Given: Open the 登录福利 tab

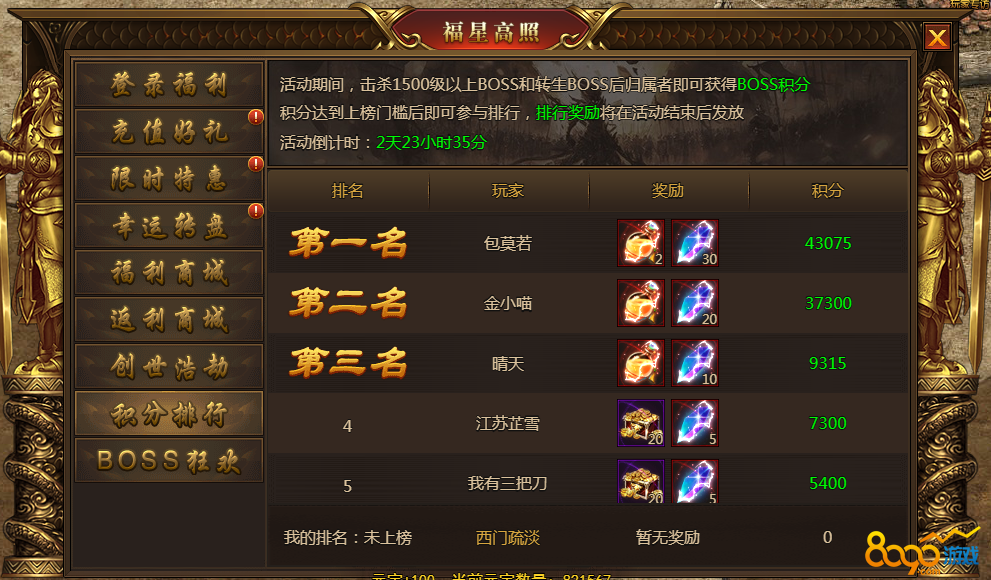Looking at the screenshot, I should [x=169, y=84].
